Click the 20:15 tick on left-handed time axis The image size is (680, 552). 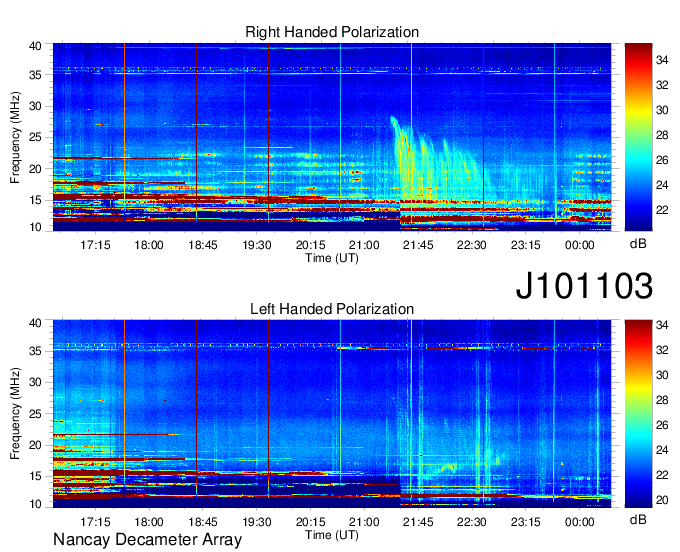[x=310, y=522]
